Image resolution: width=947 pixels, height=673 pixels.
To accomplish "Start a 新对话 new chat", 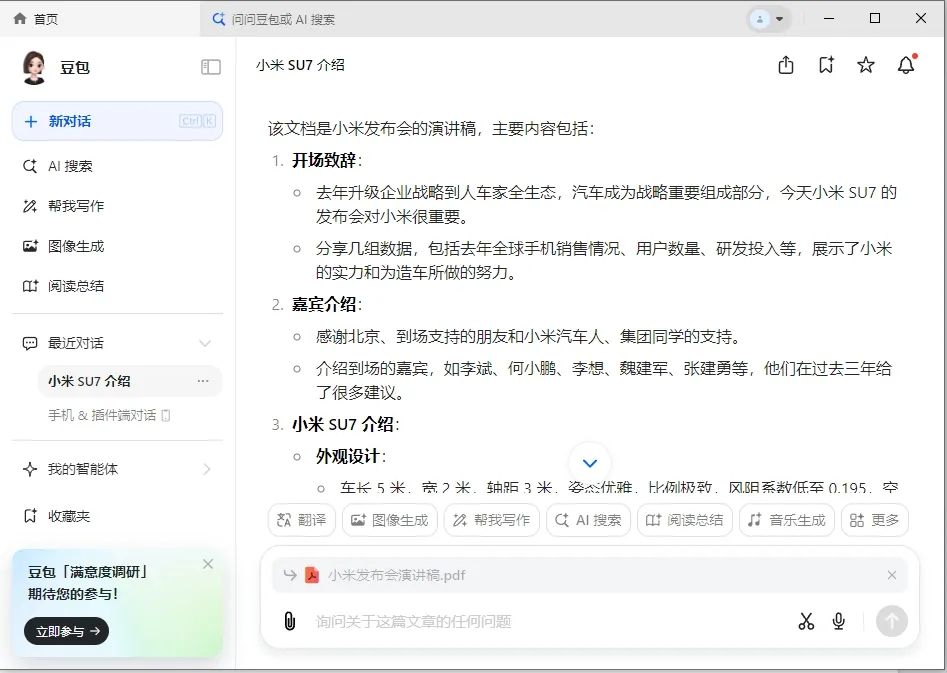I will point(117,121).
